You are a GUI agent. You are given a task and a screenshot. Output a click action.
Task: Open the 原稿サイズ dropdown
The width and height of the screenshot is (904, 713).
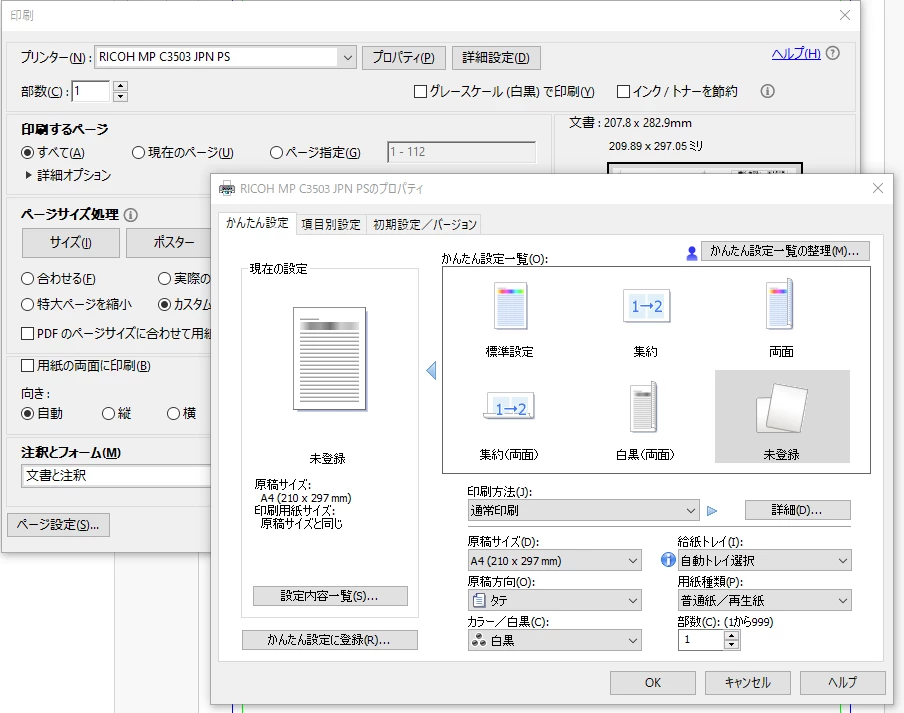[554, 560]
